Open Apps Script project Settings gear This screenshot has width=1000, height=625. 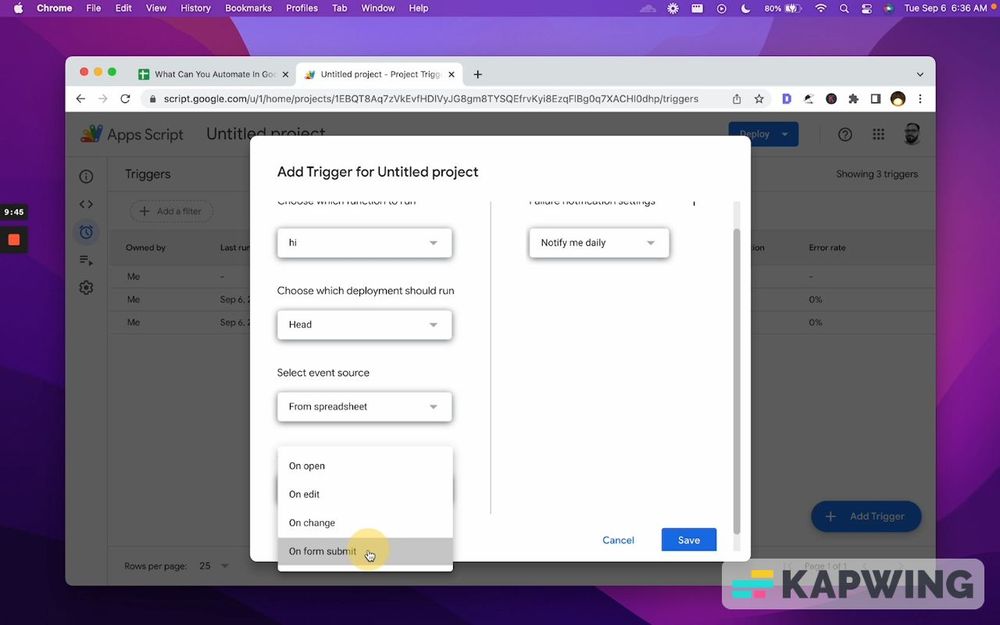coord(86,287)
